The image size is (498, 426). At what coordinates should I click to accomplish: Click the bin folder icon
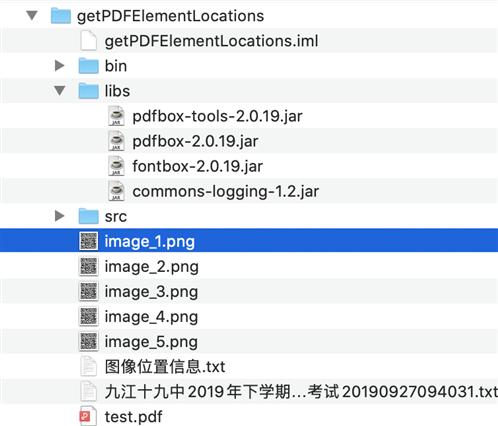click(x=89, y=66)
